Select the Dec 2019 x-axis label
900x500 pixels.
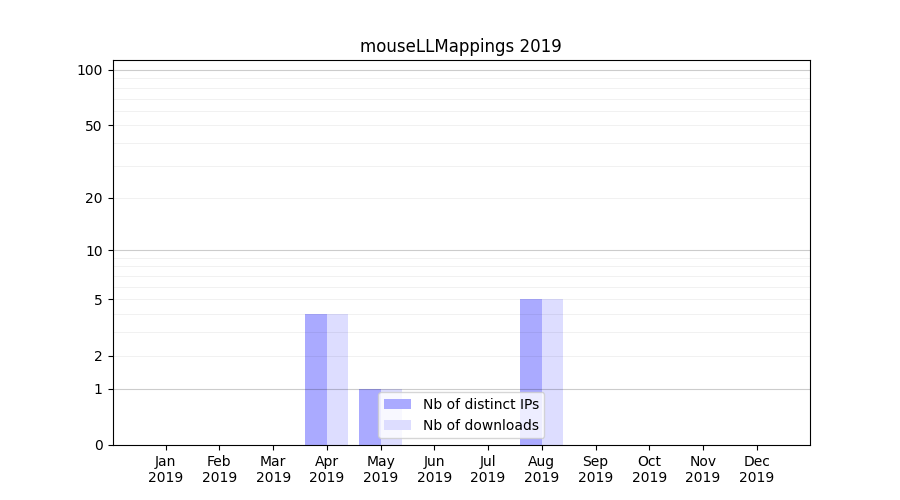756,469
